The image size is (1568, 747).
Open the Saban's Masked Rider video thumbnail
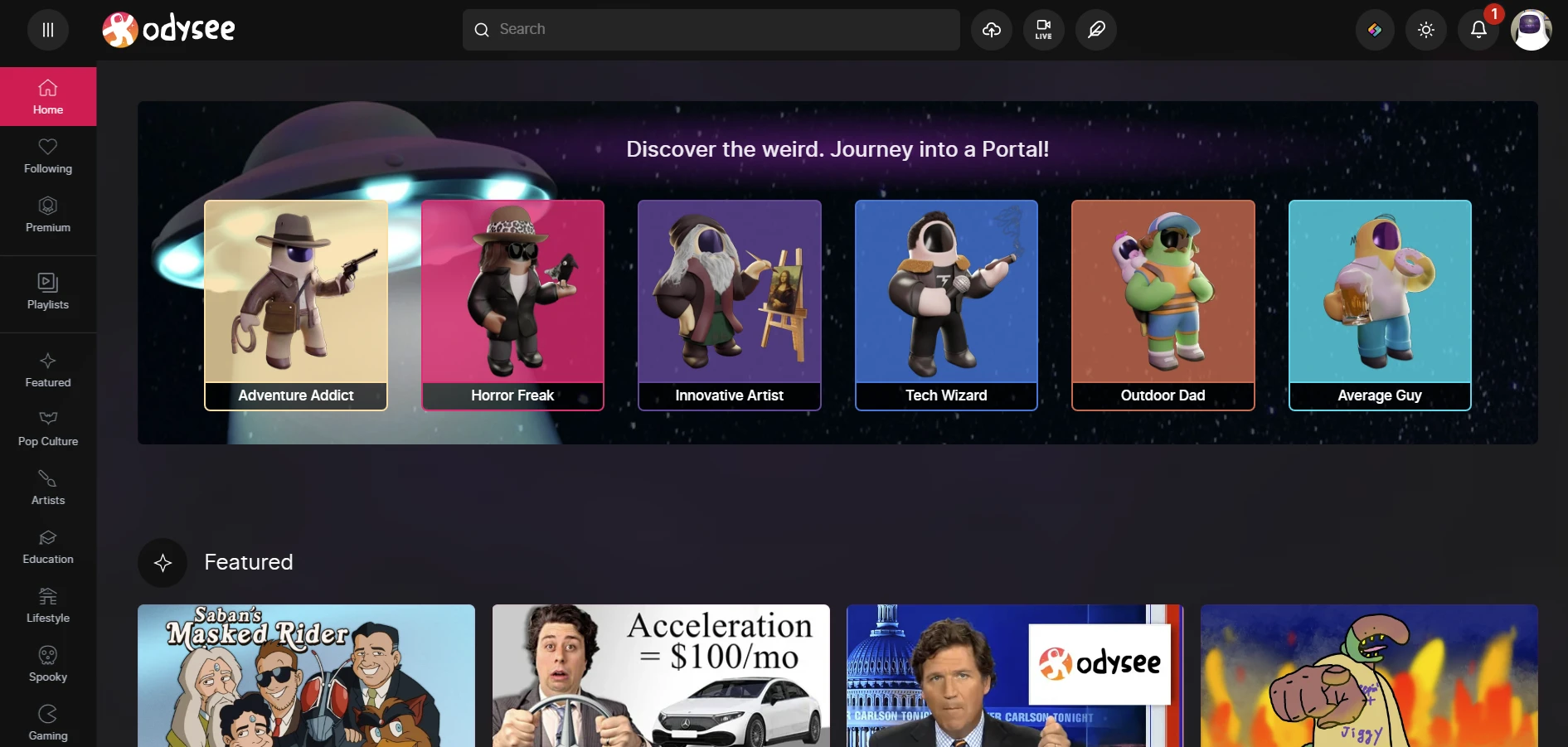[306, 675]
